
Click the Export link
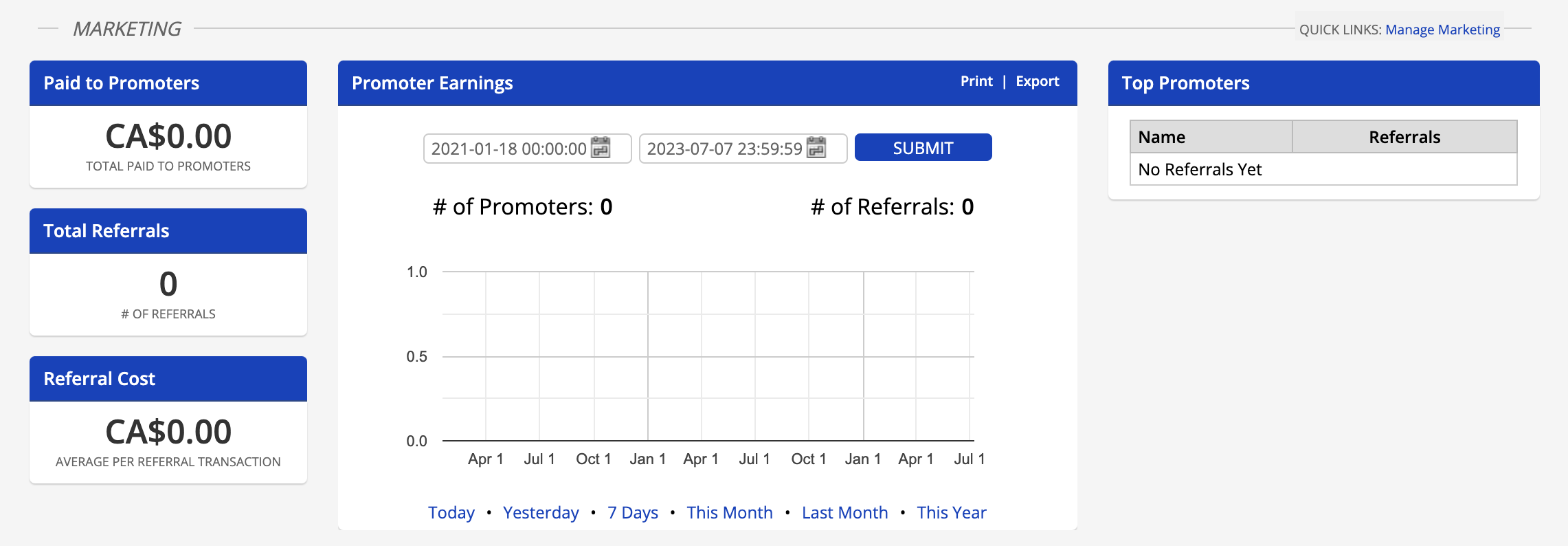(x=1038, y=81)
